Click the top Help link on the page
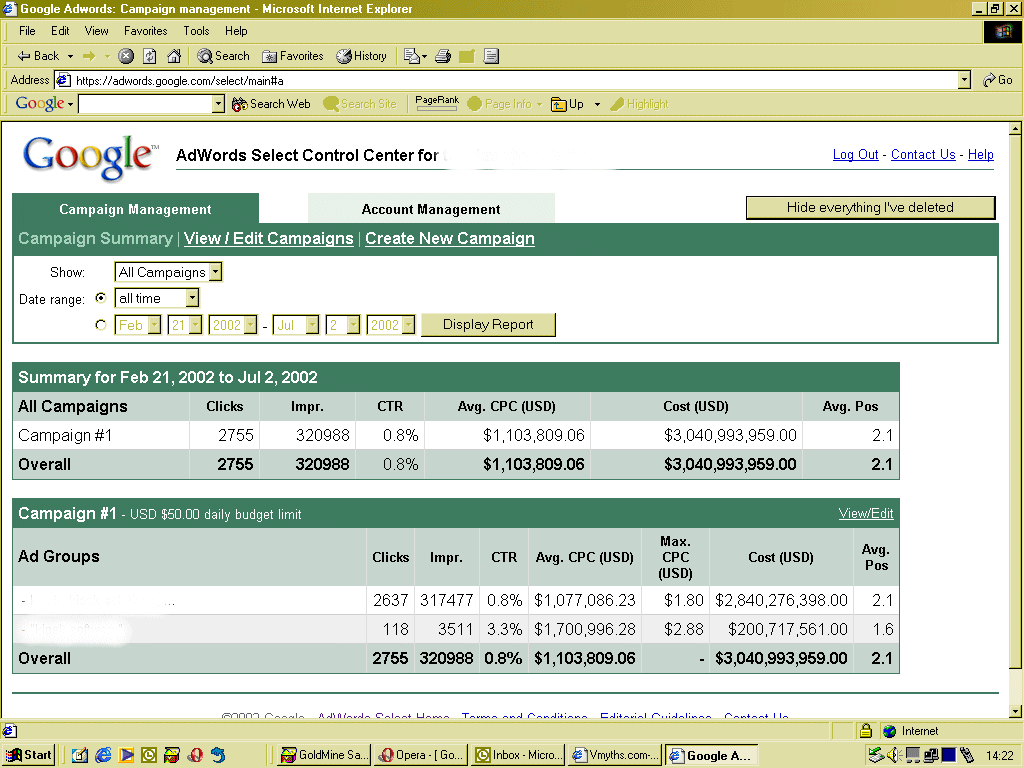The image size is (1024, 768). pos(980,154)
